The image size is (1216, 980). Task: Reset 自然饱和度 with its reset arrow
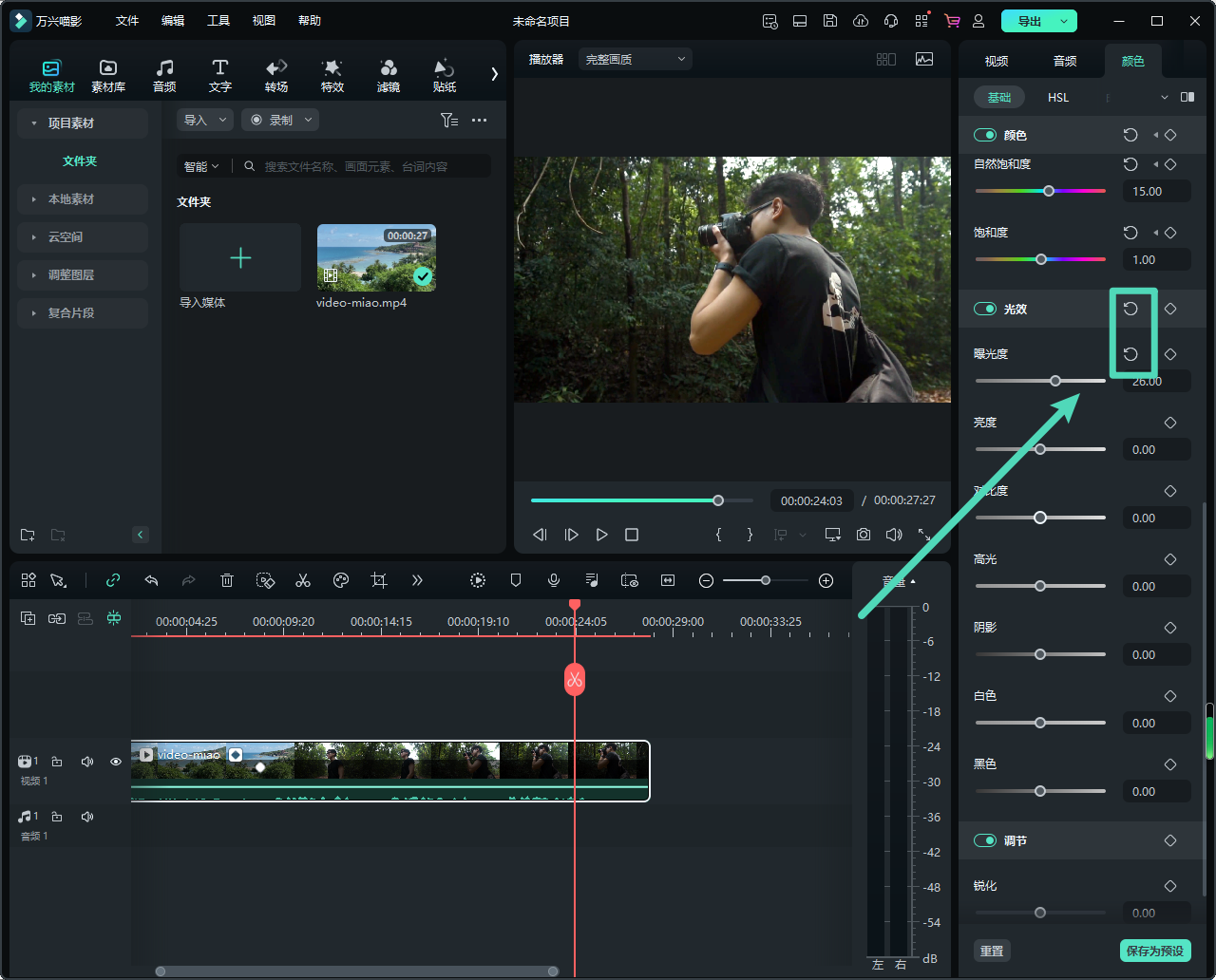point(1130,164)
